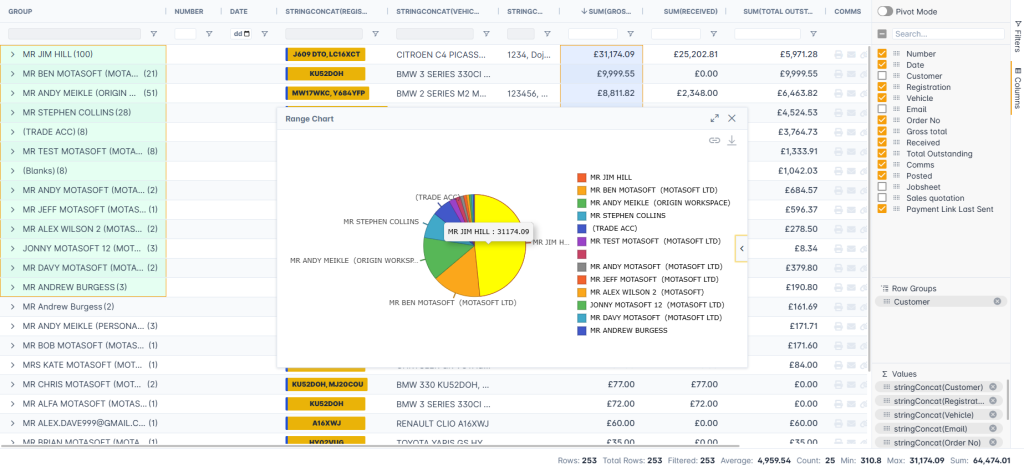1024x471 pixels.
Task: Click print icon in MR JIM HILL row
Action: [839, 55]
